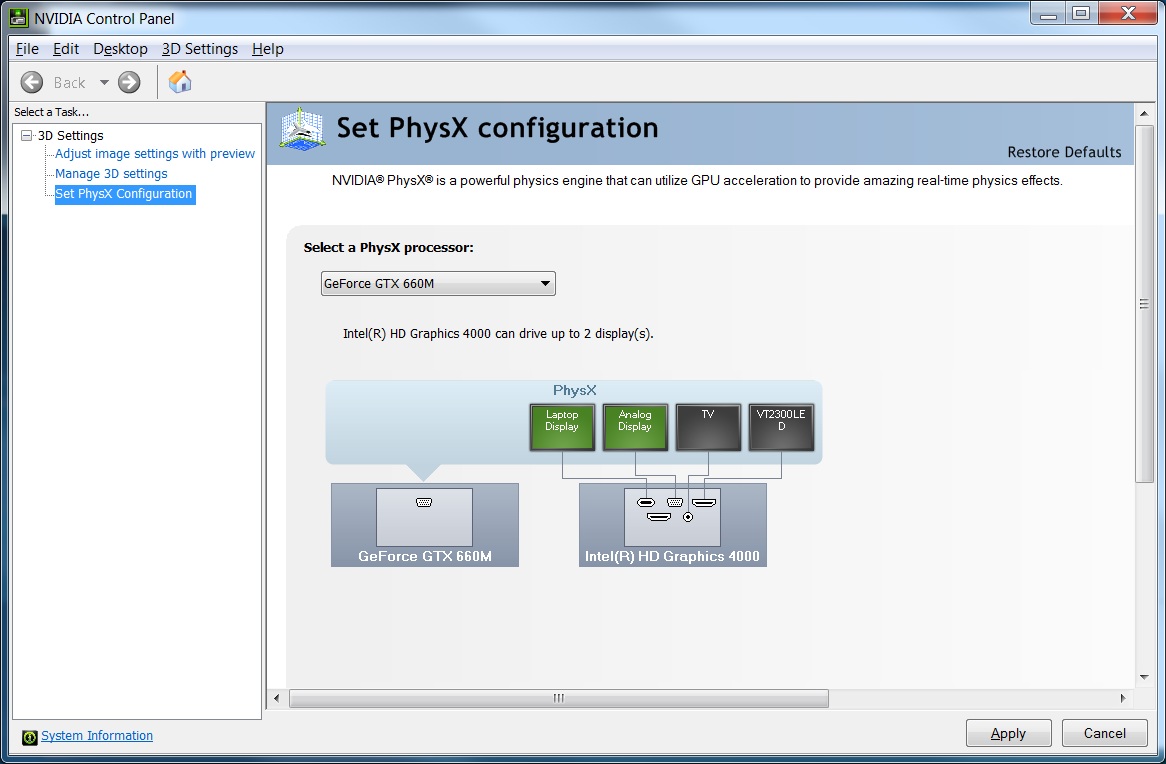Image resolution: width=1166 pixels, height=764 pixels.
Task: Go to the Home page via the house icon
Action: click(x=179, y=82)
